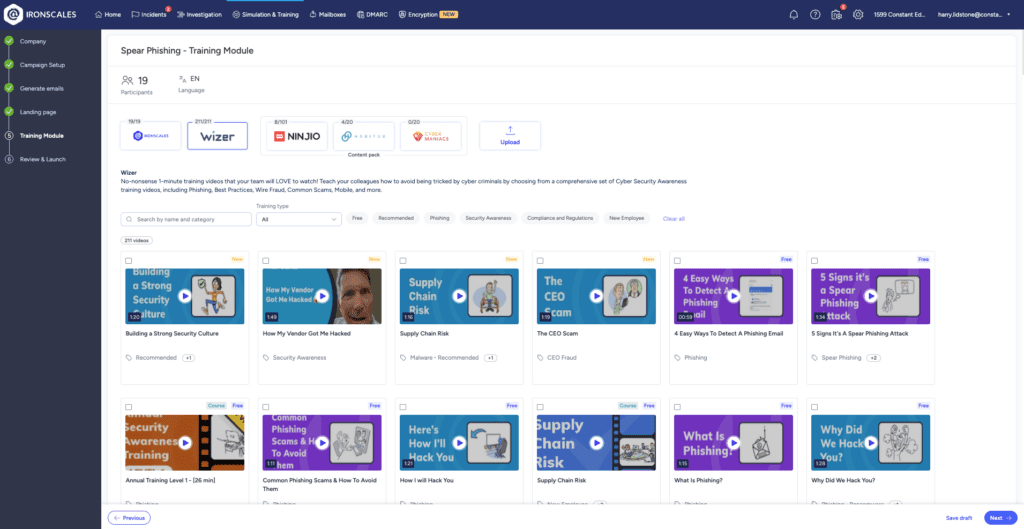1024x529 pixels.
Task: Check first-row Supply Chain Risk checkbox
Action: 403,261
